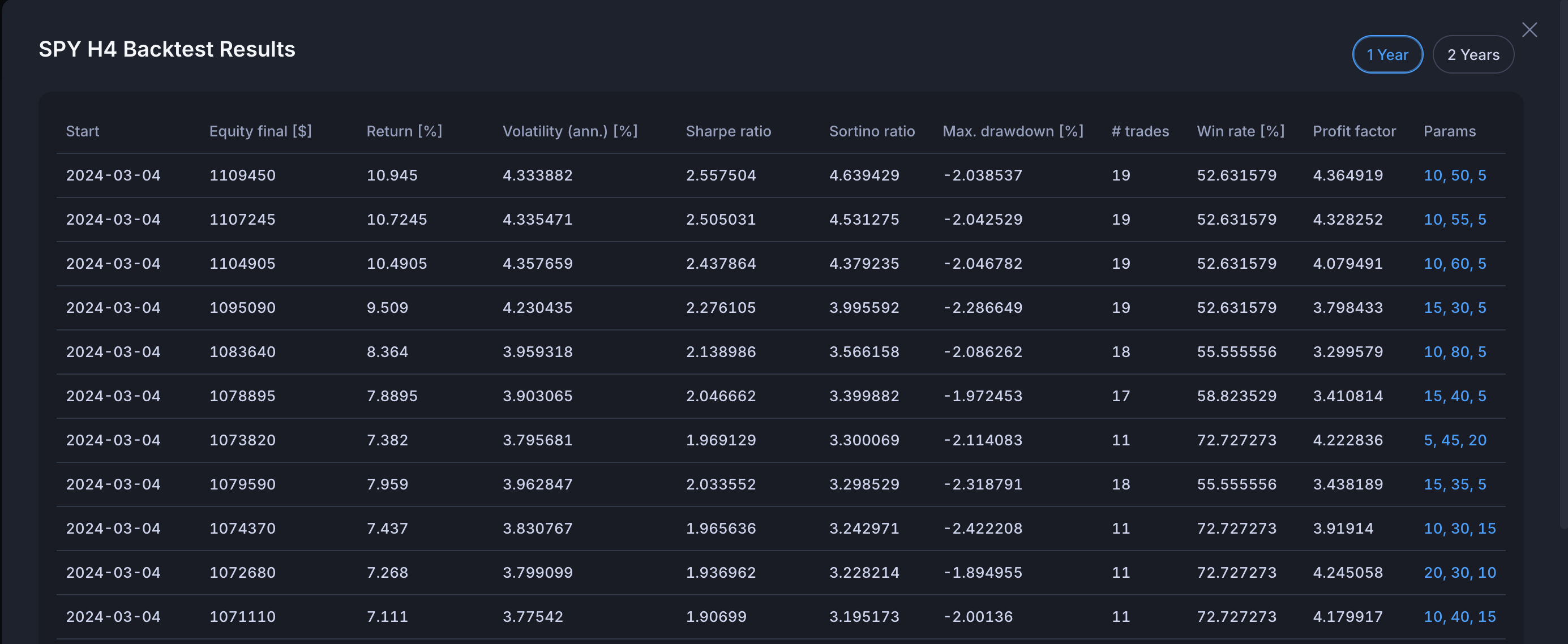This screenshot has width=1568, height=644.
Task: Select win rate 58.823529
Action: click(1237, 396)
